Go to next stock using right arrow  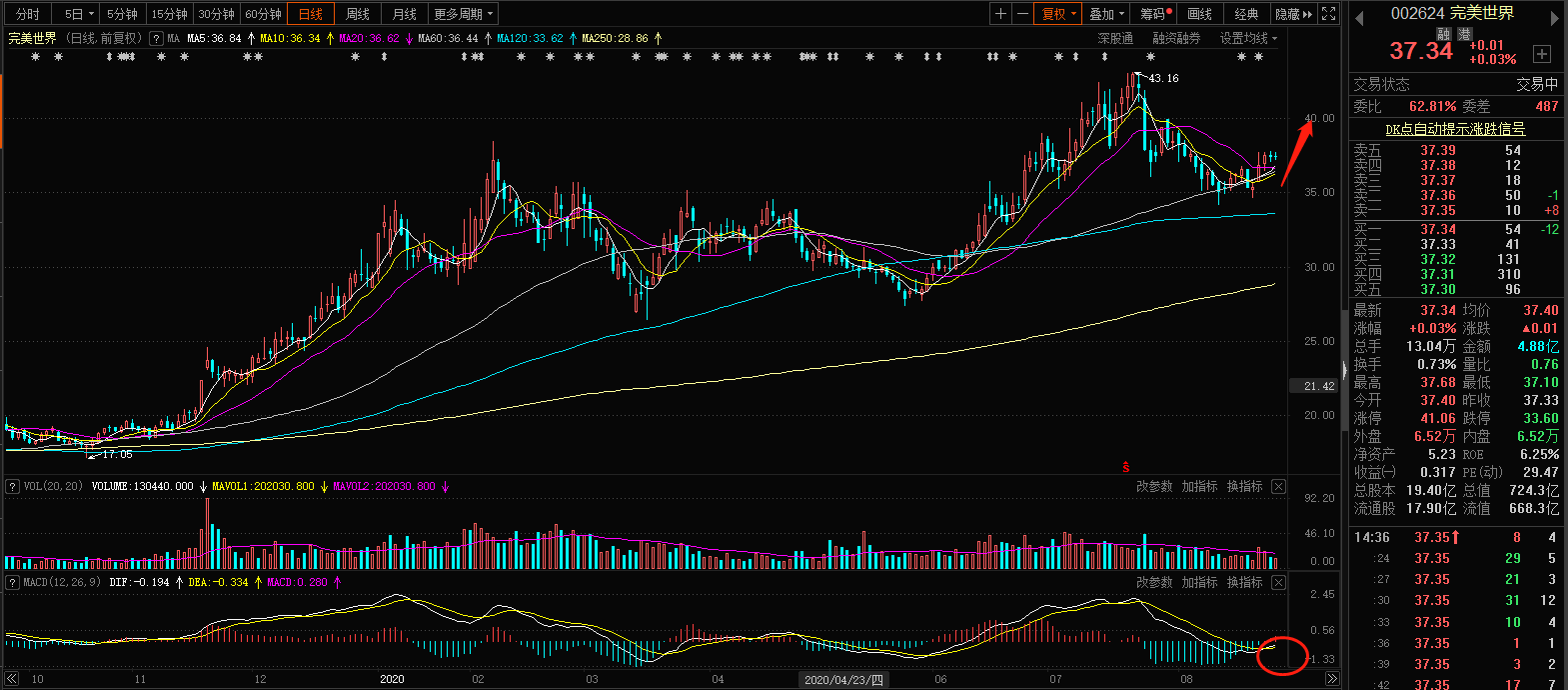pos(1555,18)
